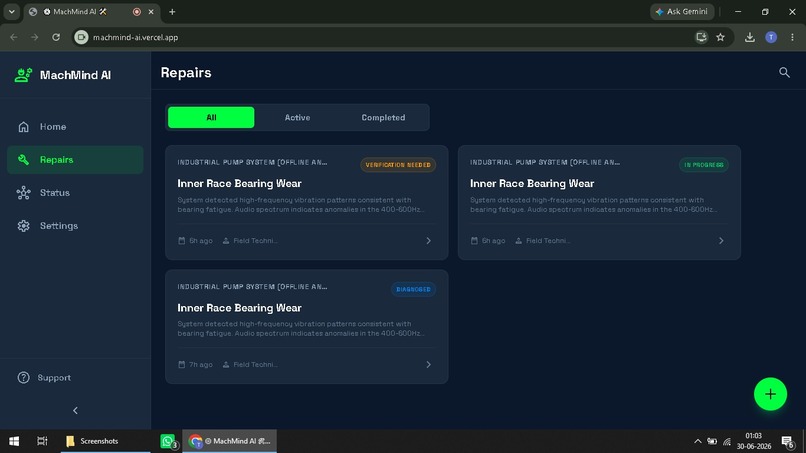Click the search magnifier icon

coord(784,73)
